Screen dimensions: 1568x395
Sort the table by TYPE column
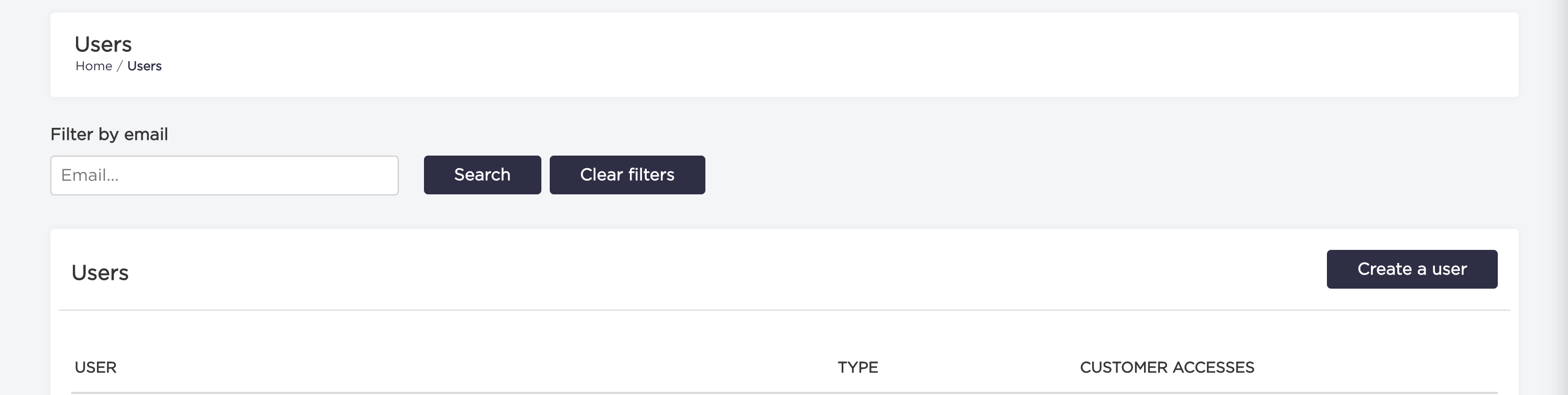pos(857,368)
